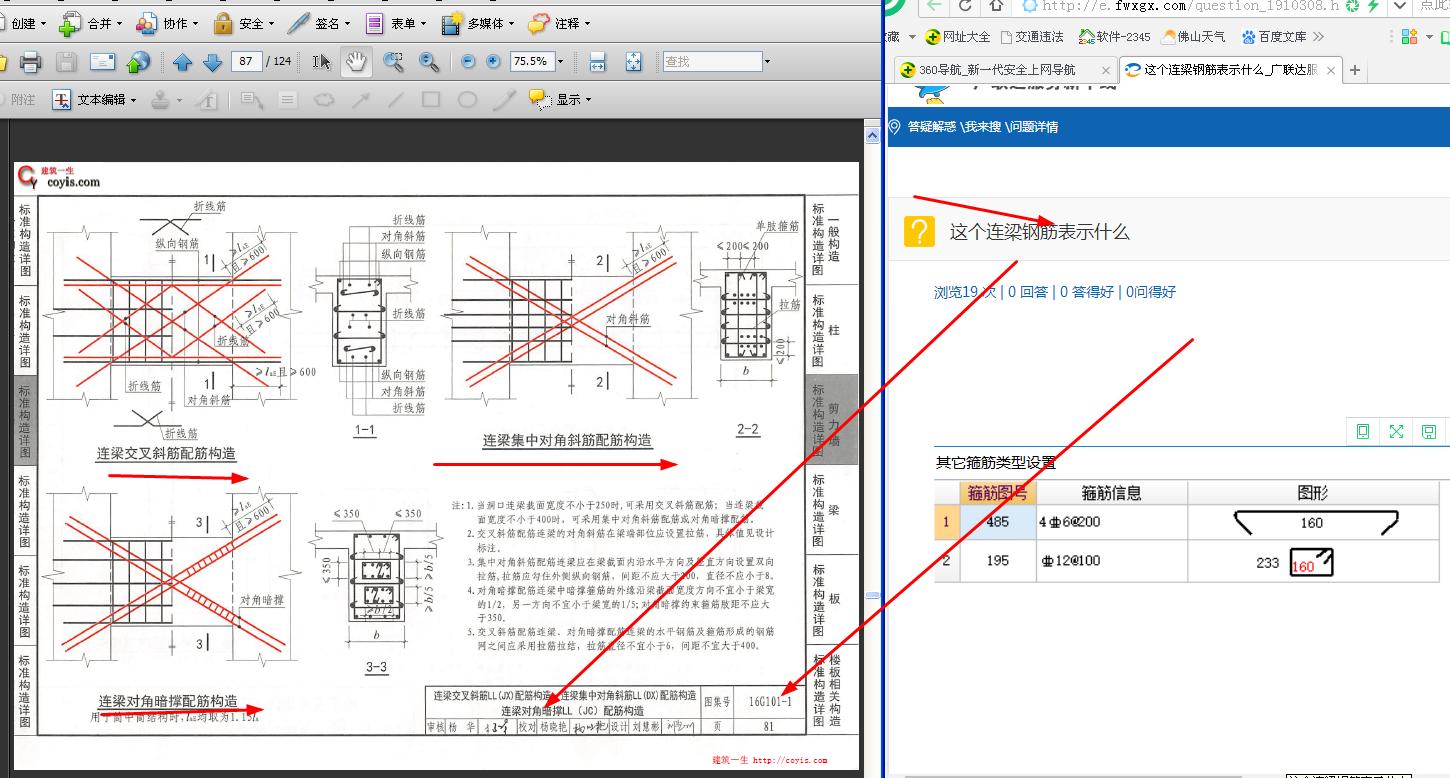Click the zoom out minus button
1450x778 pixels.
(x=468, y=62)
